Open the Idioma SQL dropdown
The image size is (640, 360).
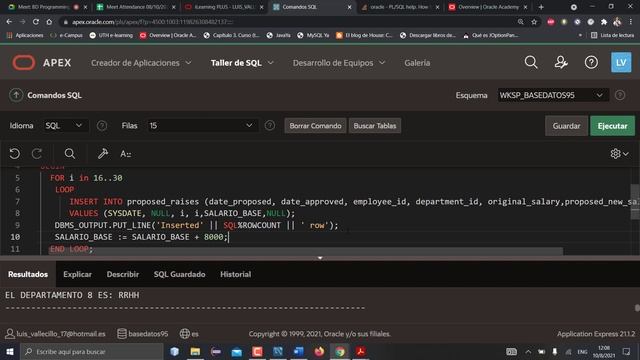pyautogui.click(x=65, y=126)
